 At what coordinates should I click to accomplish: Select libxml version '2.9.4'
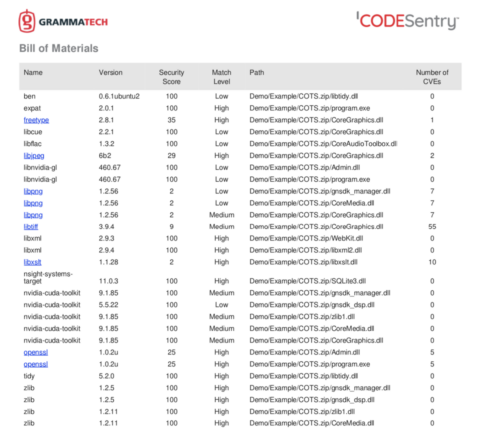pyautogui.click(x=106, y=250)
